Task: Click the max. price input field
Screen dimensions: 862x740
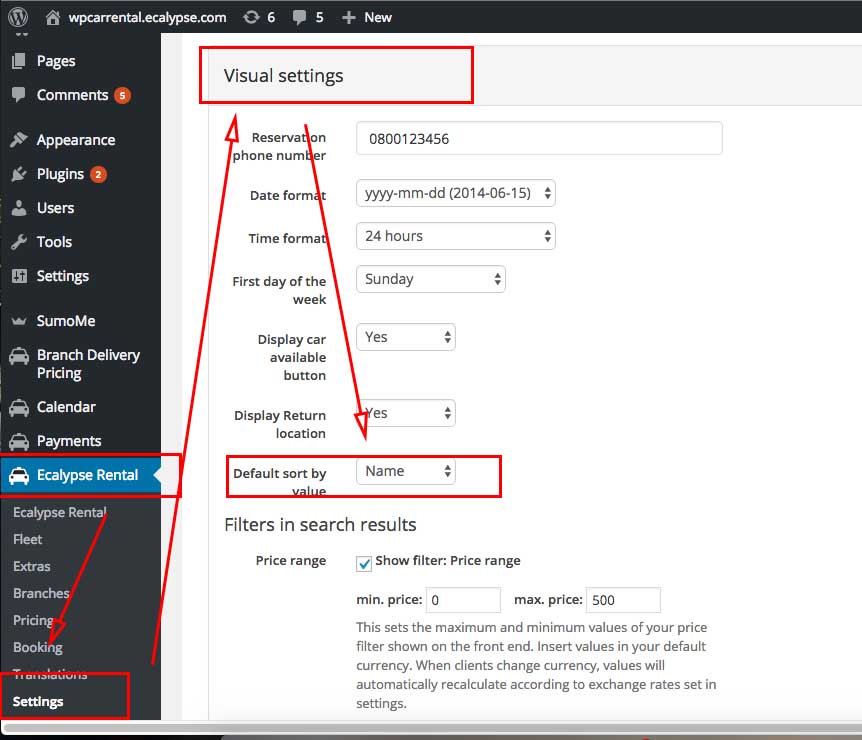Action: [623, 600]
